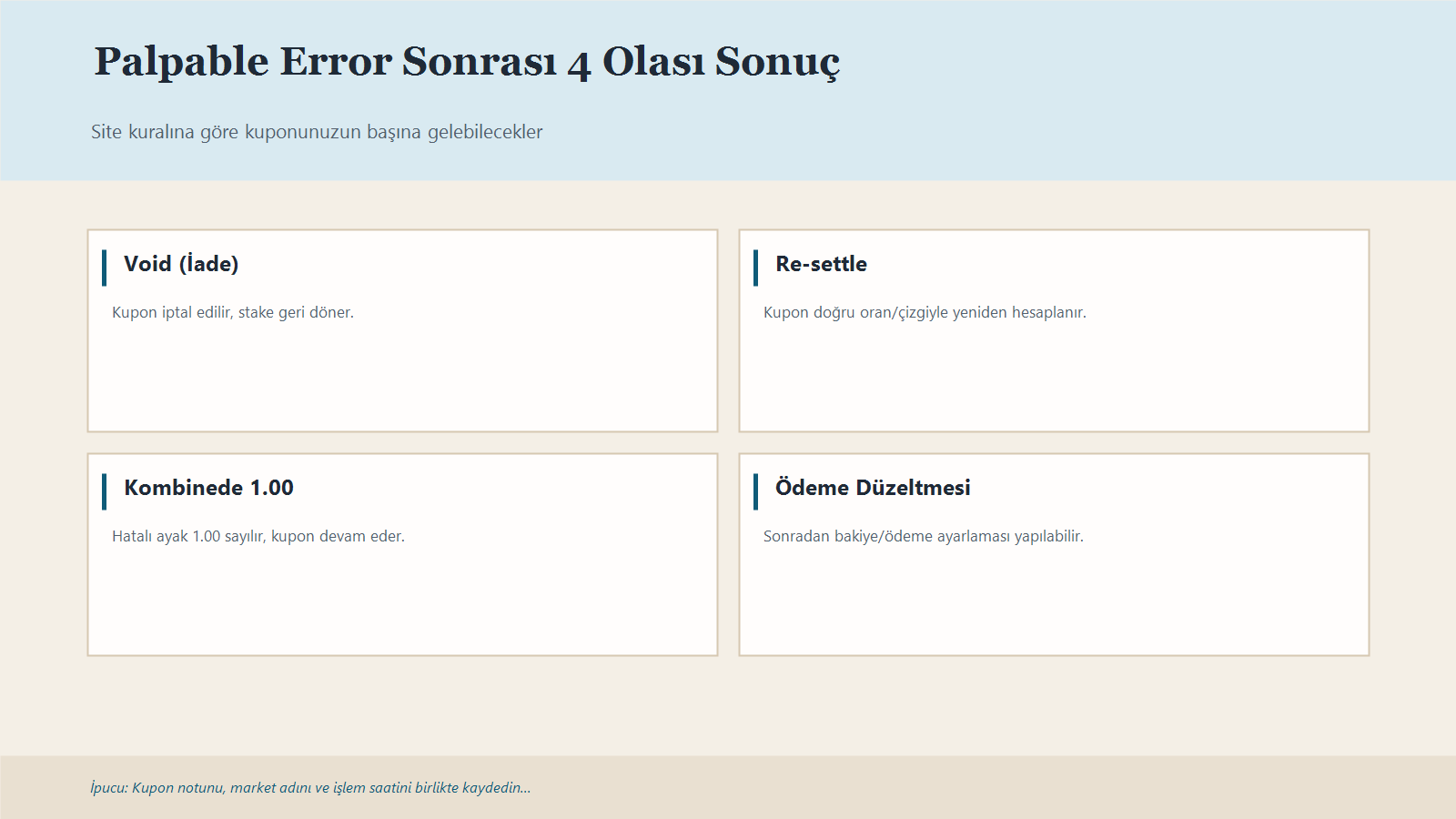Viewport: 1456px width, 819px height.
Task: Click the description under Ödeme Düzeltmesi
Action: 925,536
